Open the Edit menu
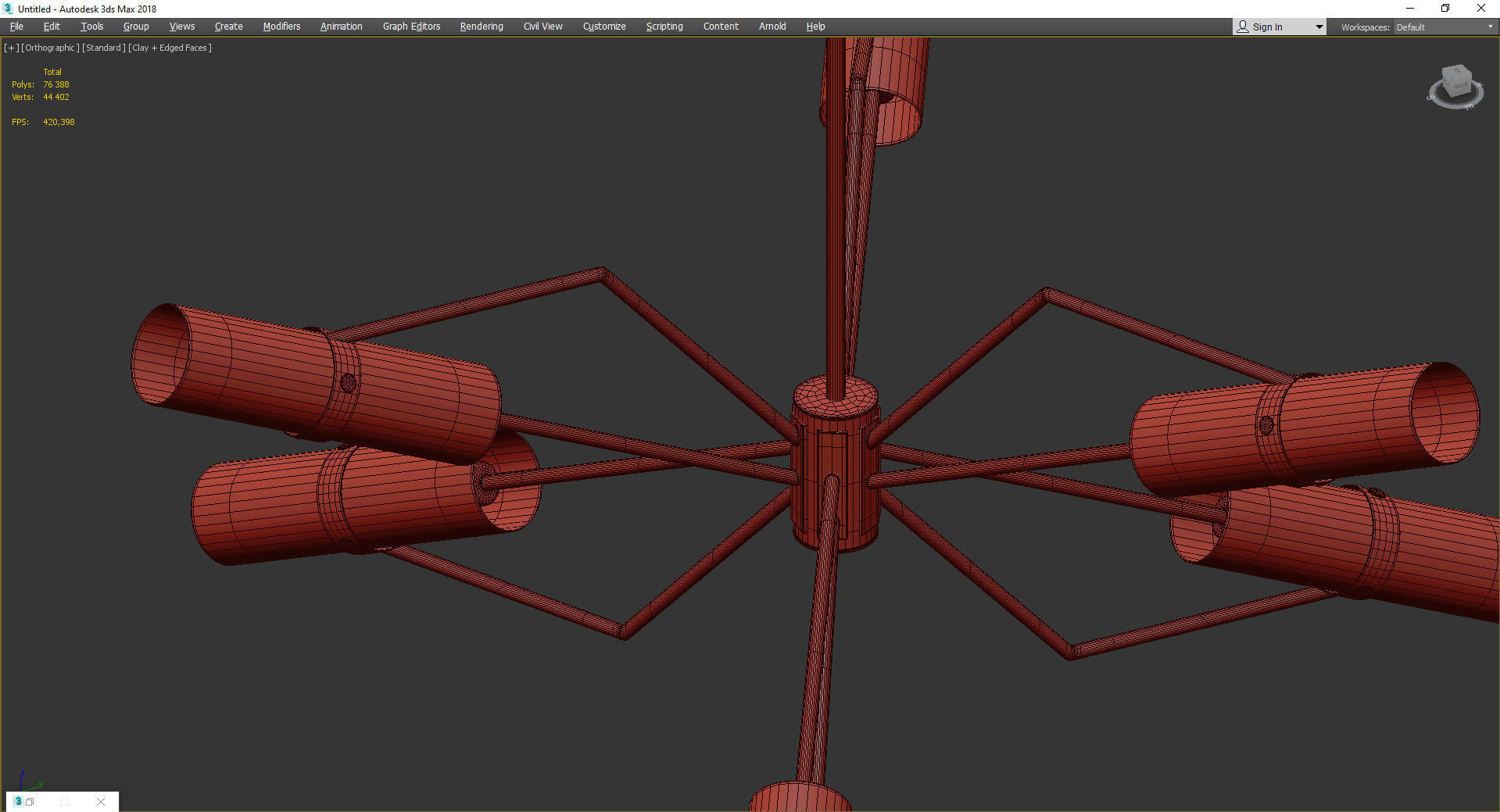This screenshot has width=1500, height=812. [52, 27]
